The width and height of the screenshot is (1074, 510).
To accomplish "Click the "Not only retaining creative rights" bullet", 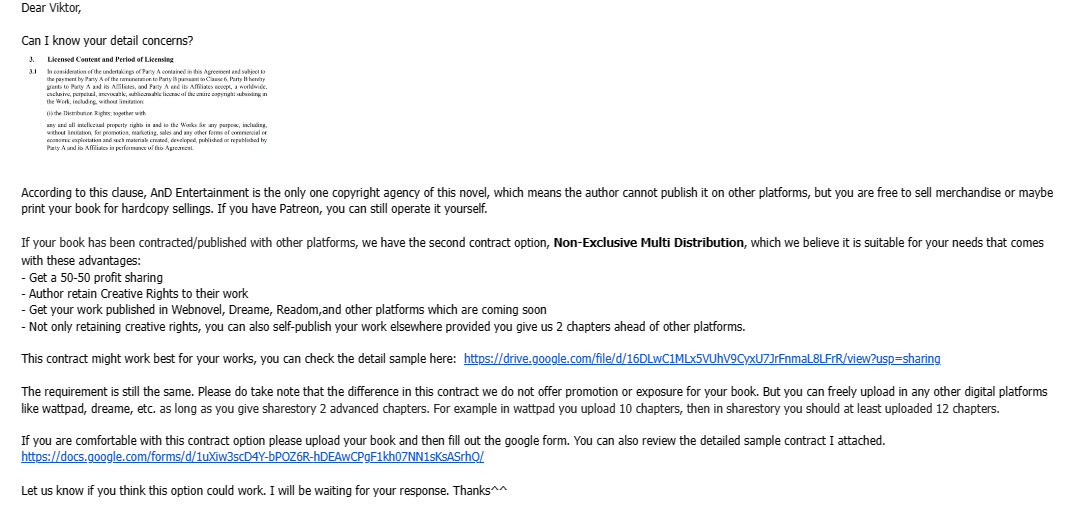I will [382, 326].
